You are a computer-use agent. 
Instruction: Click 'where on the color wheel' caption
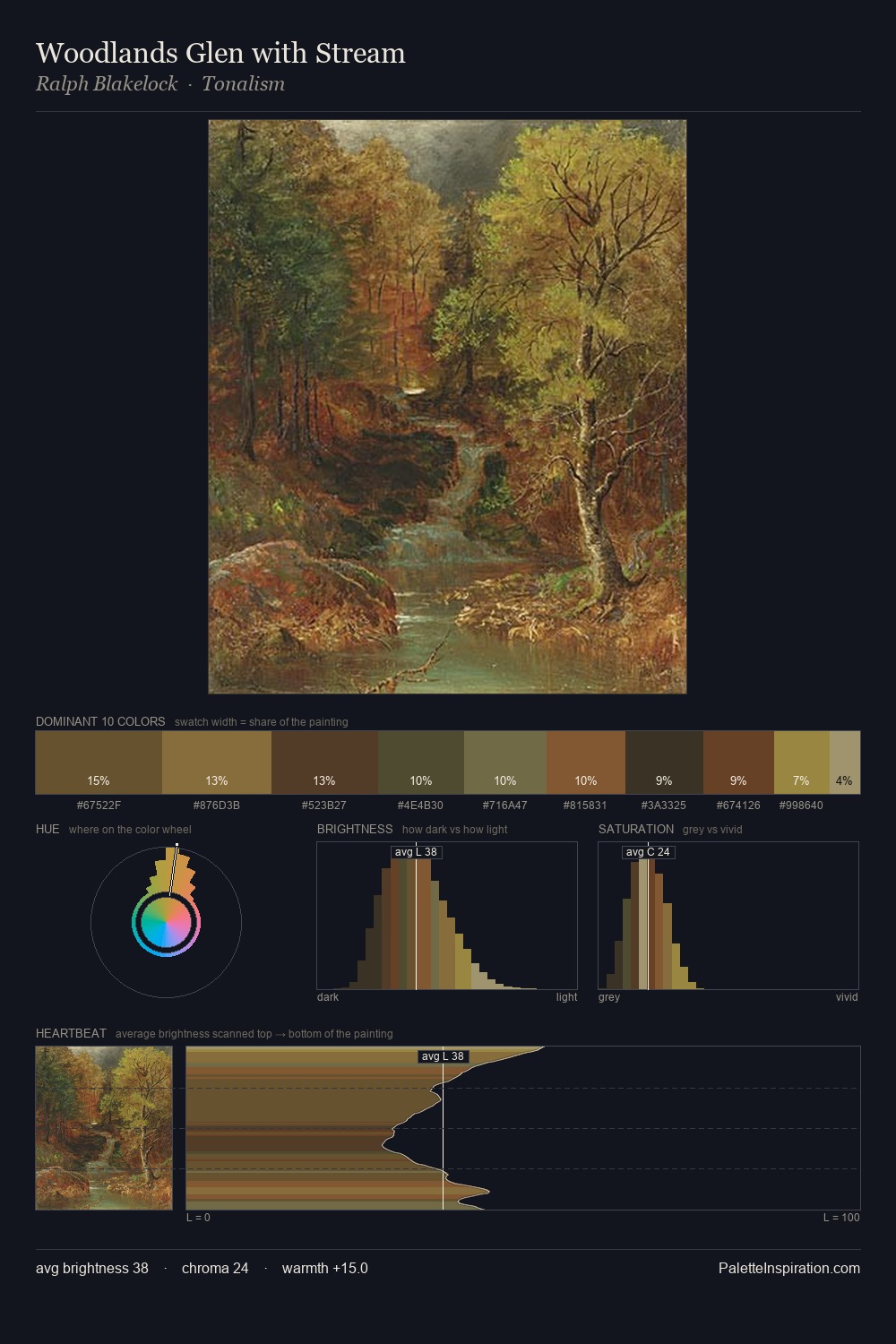point(130,829)
